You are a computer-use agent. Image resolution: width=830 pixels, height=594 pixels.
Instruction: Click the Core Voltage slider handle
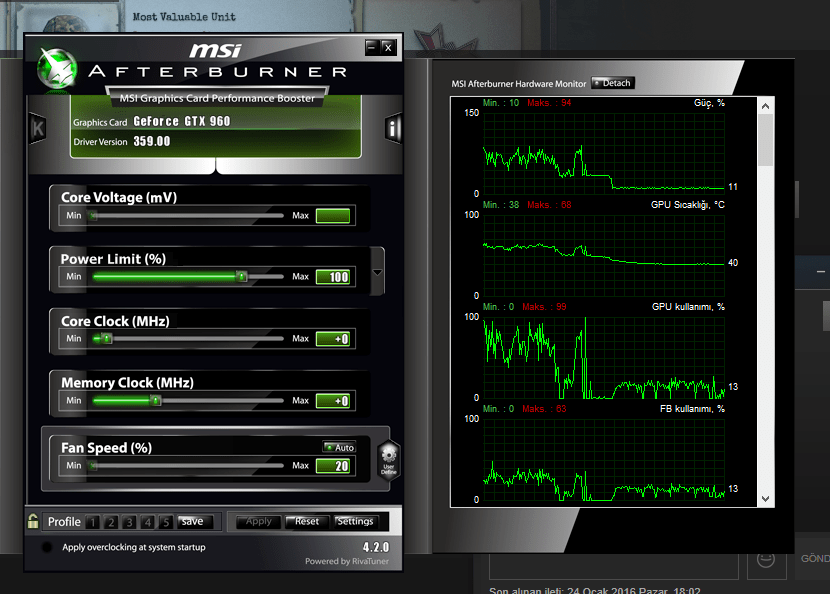pyautogui.click(x=93, y=215)
